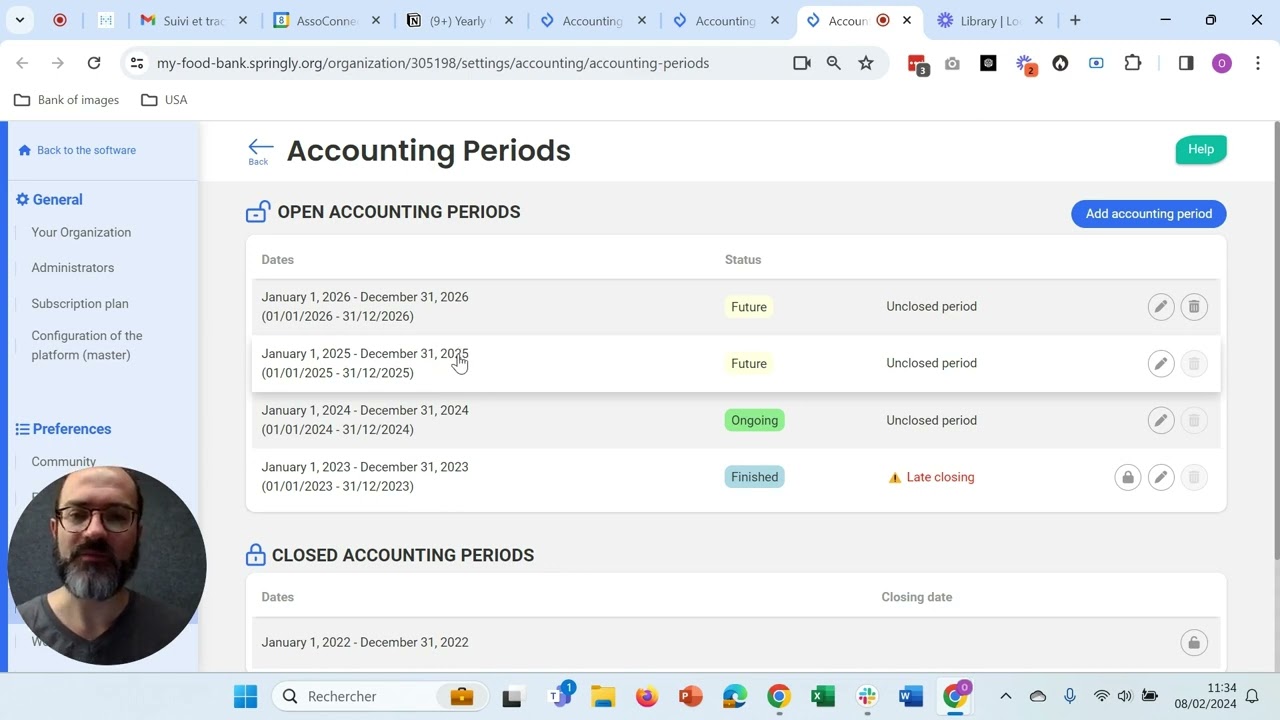
Task: Open Excel from the taskbar
Action: 823,696
